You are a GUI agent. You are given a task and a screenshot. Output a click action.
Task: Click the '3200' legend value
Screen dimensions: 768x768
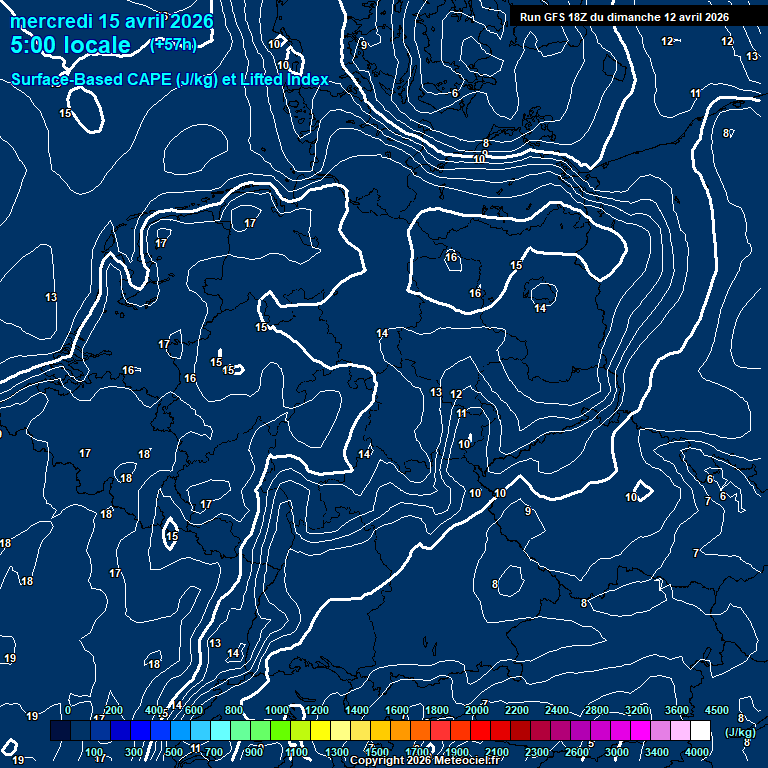pos(637,710)
